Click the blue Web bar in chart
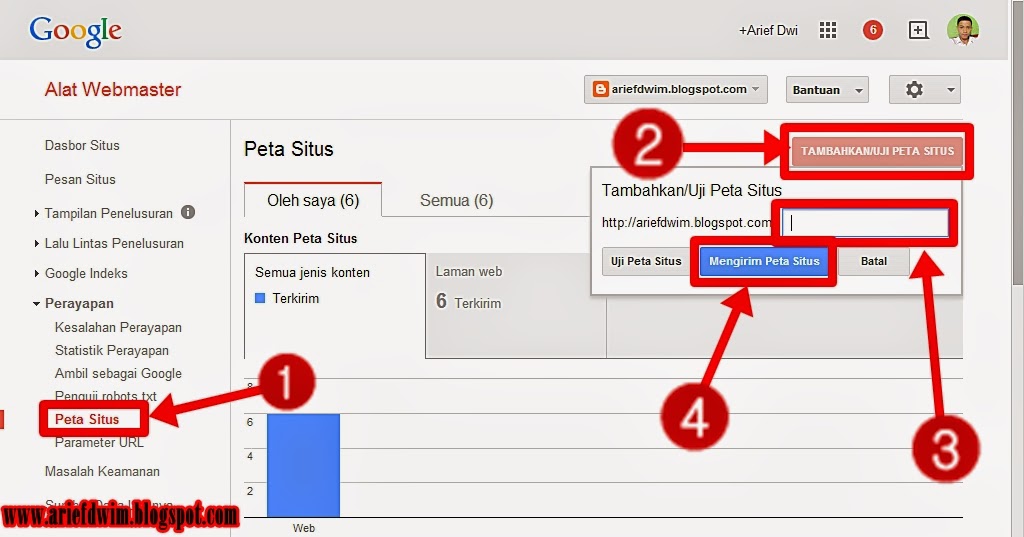 tap(303, 465)
